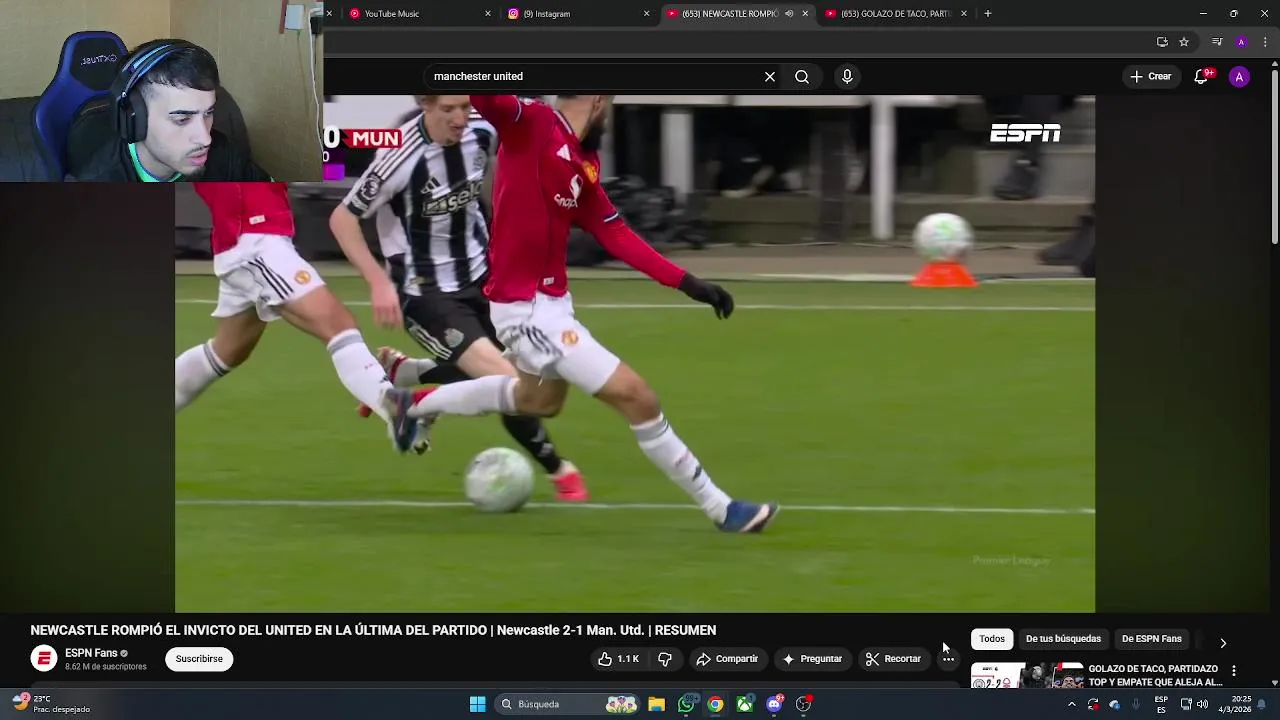Click the video player to pause
Image resolution: width=1280 pixels, height=720 pixels.
pyautogui.click(x=635, y=354)
